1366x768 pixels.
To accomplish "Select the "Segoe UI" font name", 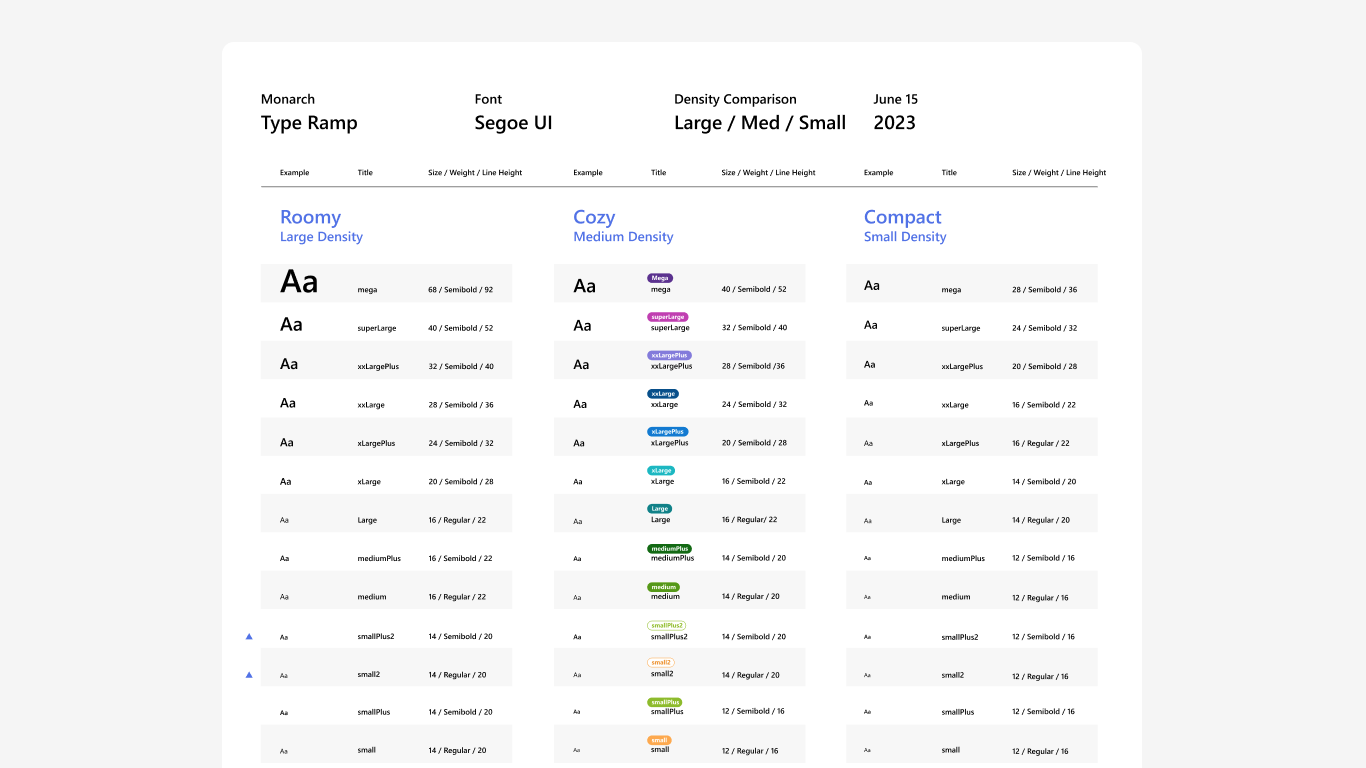I will (x=514, y=123).
